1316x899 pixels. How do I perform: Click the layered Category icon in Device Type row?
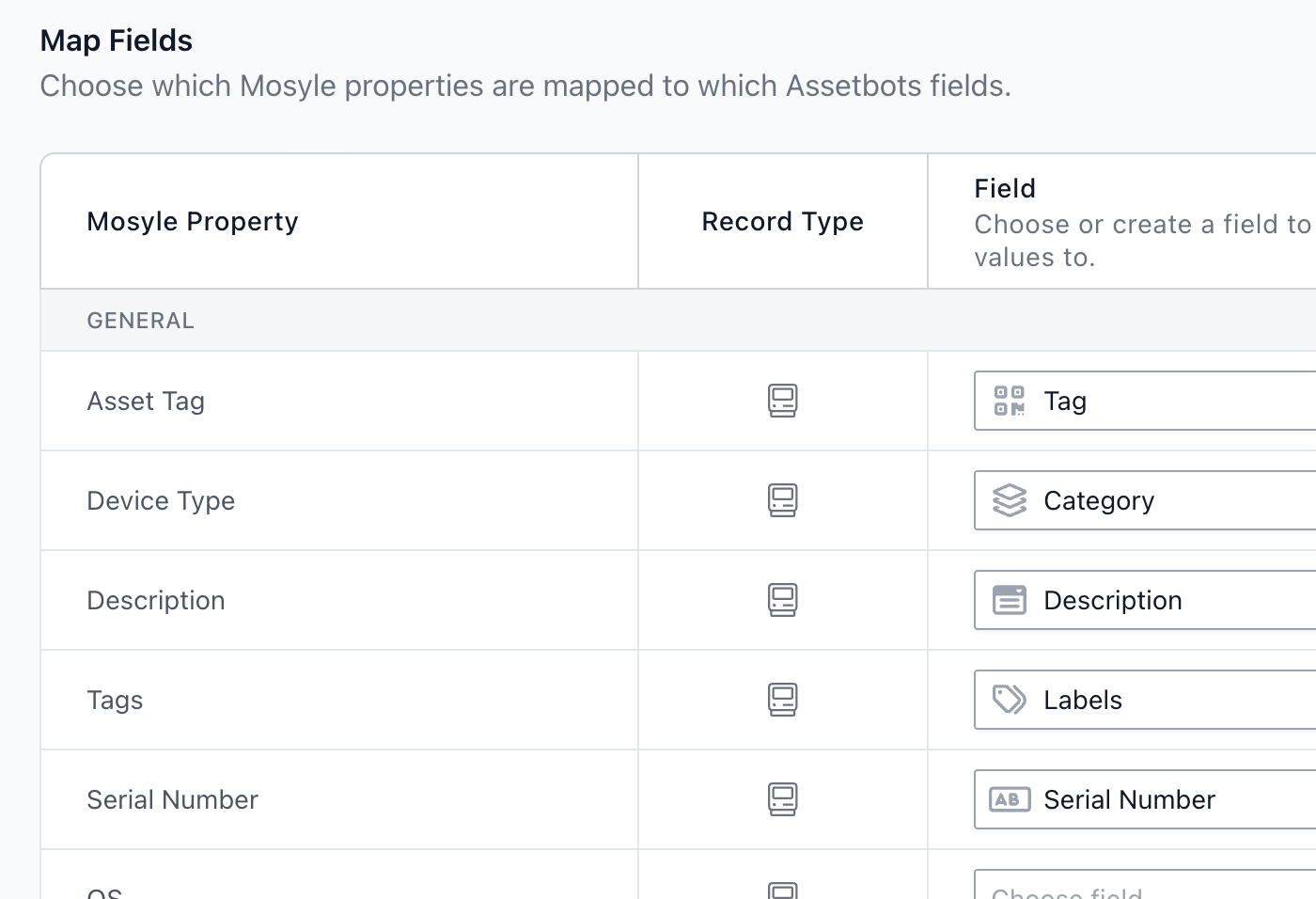pyautogui.click(x=1009, y=500)
